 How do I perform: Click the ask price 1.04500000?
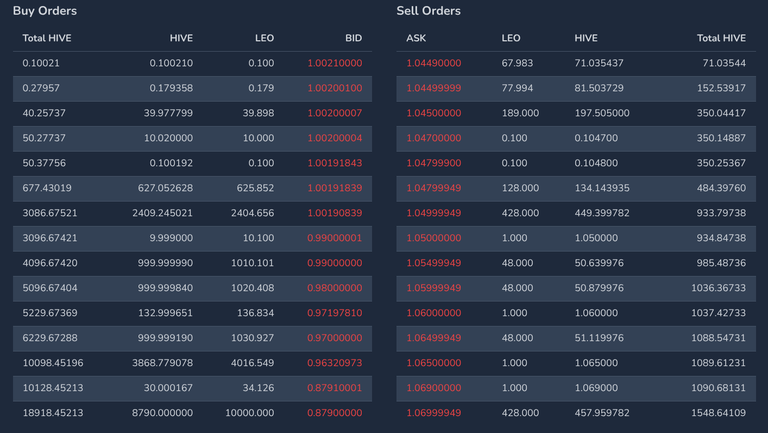tap(433, 113)
